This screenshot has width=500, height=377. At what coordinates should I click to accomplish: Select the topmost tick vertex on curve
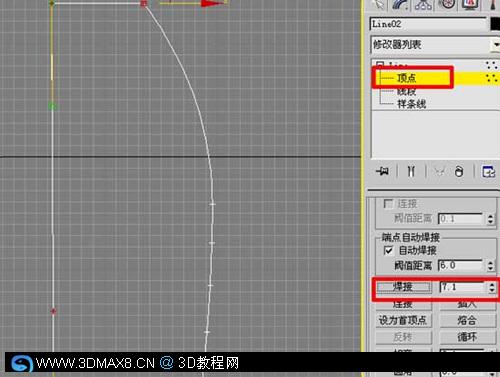(x=212, y=204)
